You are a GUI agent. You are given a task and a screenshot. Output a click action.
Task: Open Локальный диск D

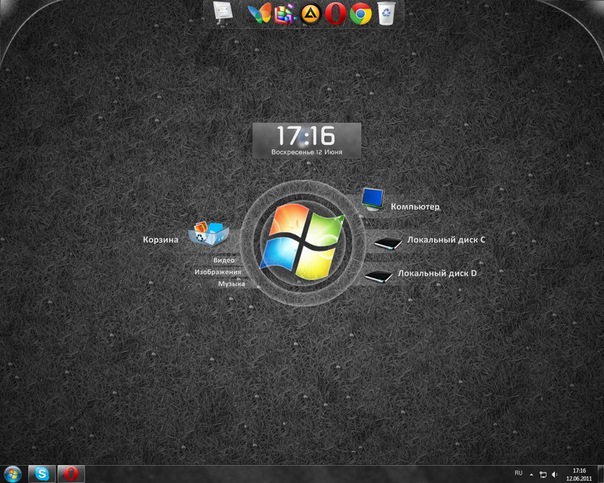tap(437, 273)
